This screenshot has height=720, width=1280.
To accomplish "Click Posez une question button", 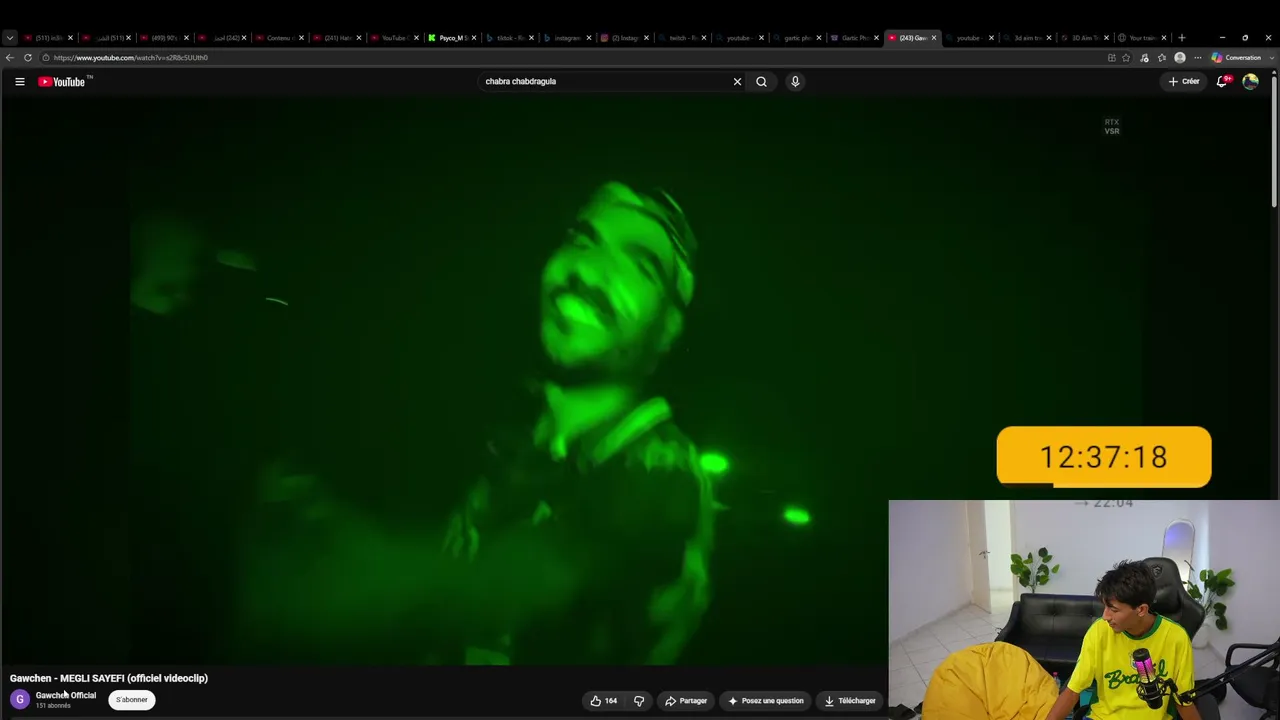I will point(766,701).
